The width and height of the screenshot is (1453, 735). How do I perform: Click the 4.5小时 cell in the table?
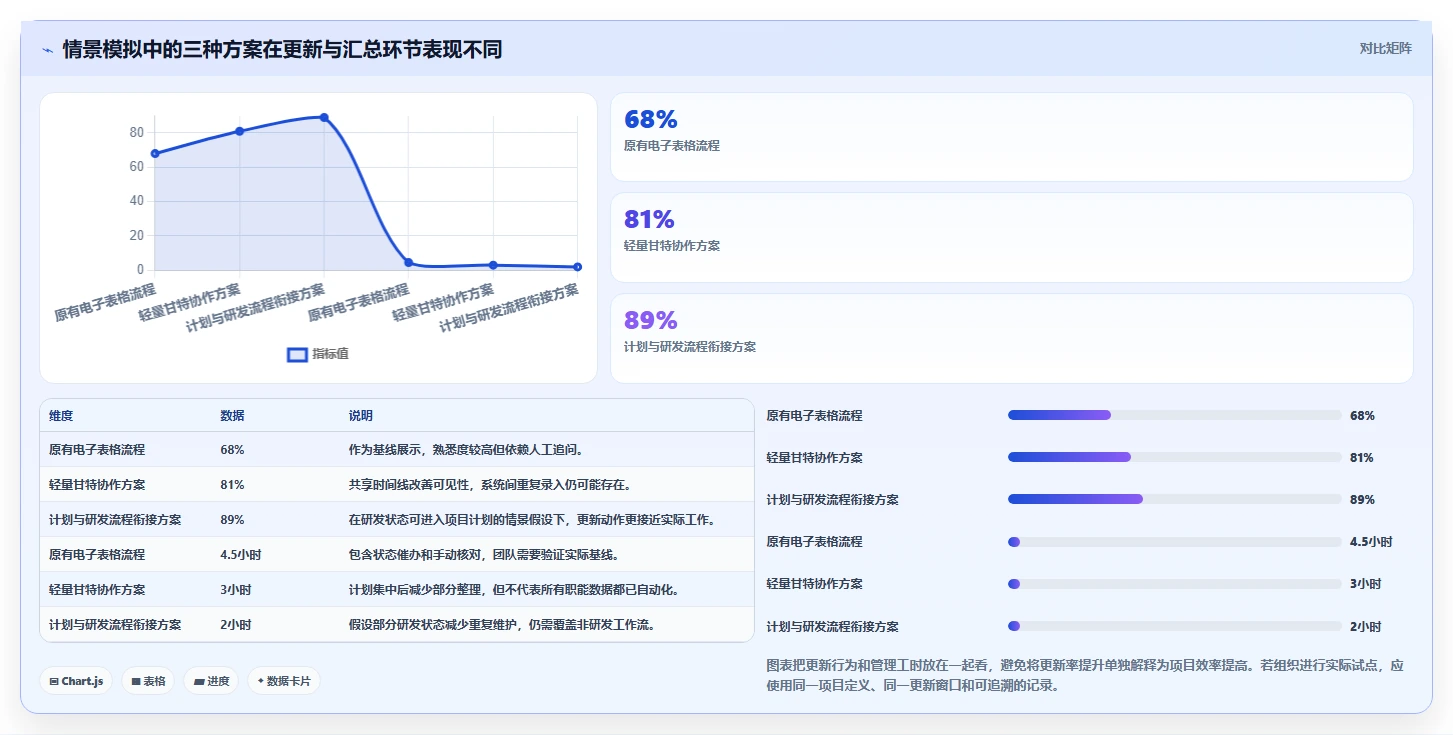point(240,554)
